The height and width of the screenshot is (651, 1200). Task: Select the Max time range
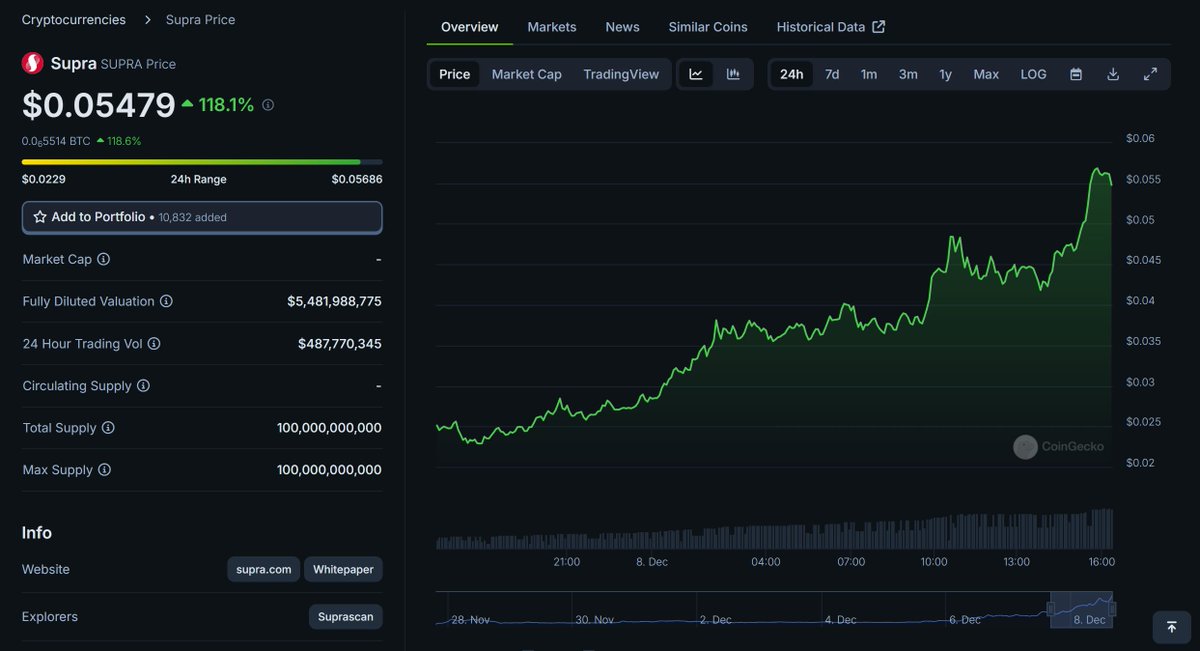click(986, 74)
